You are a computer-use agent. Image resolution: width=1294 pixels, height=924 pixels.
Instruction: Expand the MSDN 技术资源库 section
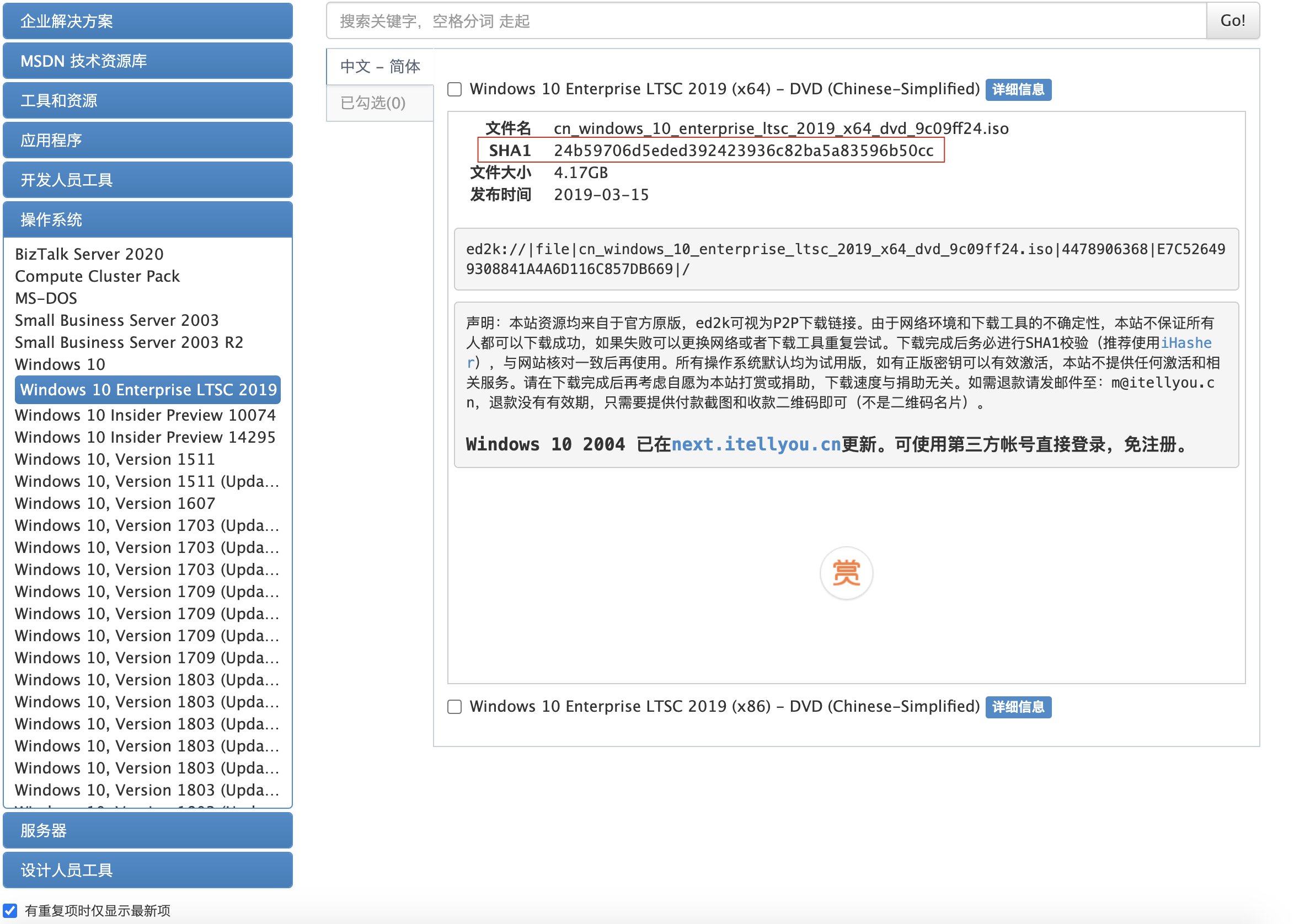[x=147, y=61]
